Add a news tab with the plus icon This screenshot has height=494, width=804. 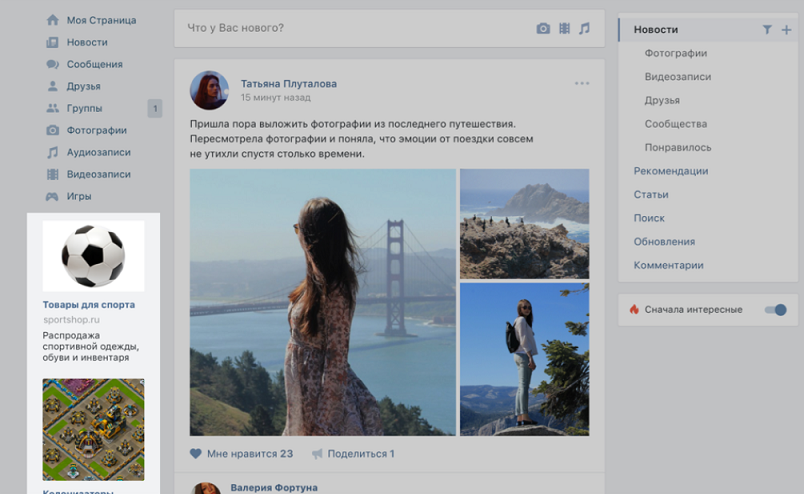[786, 30]
